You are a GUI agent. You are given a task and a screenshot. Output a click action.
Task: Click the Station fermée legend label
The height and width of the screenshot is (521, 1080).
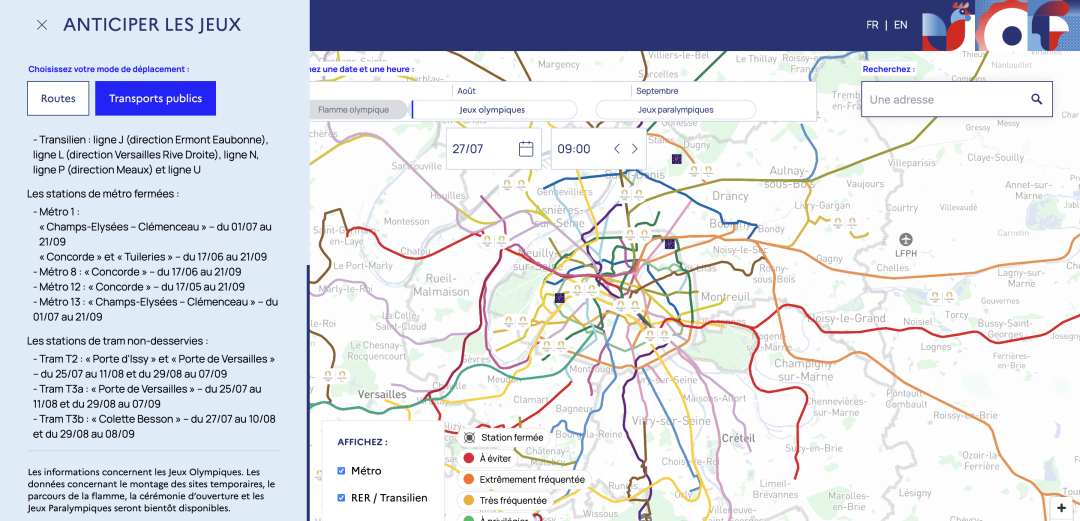click(x=512, y=437)
